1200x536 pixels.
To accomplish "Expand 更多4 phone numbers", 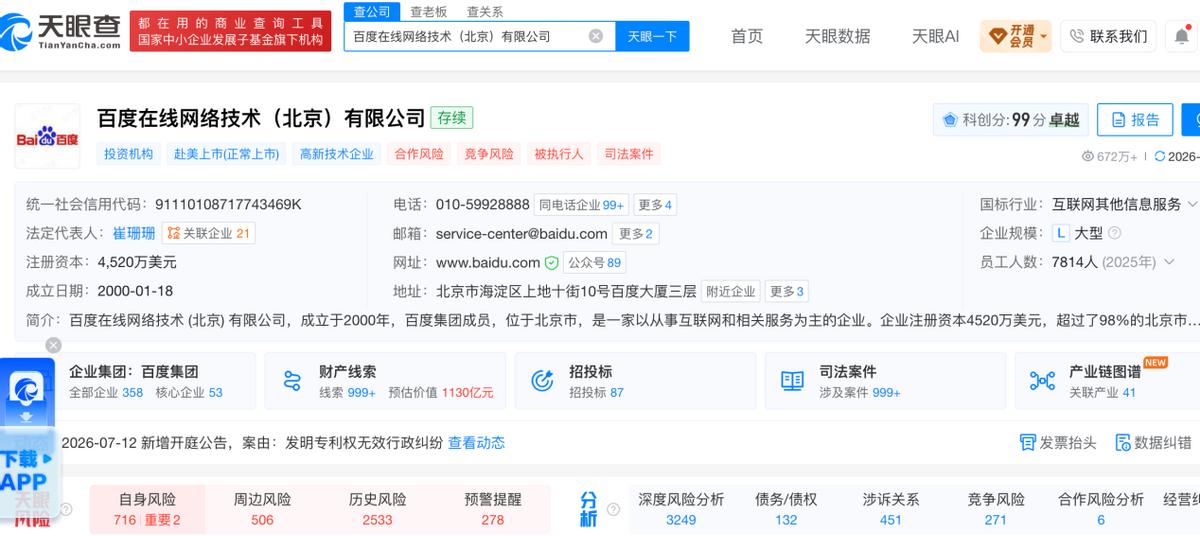I will pyautogui.click(x=656, y=205).
